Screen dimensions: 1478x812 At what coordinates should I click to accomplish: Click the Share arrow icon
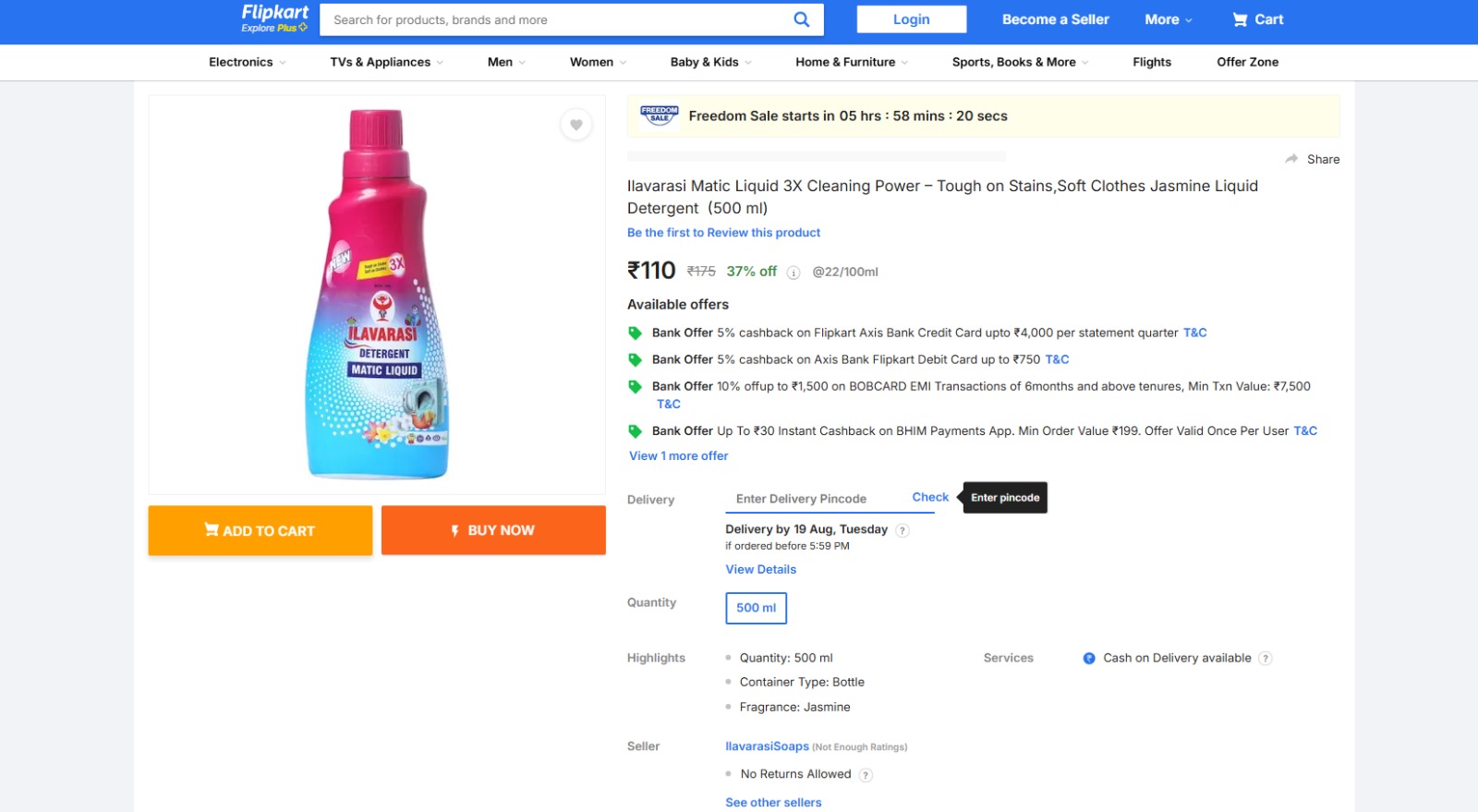(x=1291, y=159)
